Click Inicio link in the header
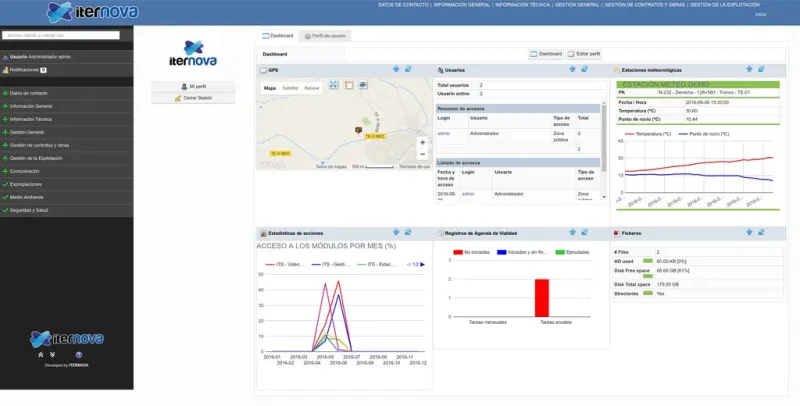Screen dimensions: 800x406 pos(760,14)
